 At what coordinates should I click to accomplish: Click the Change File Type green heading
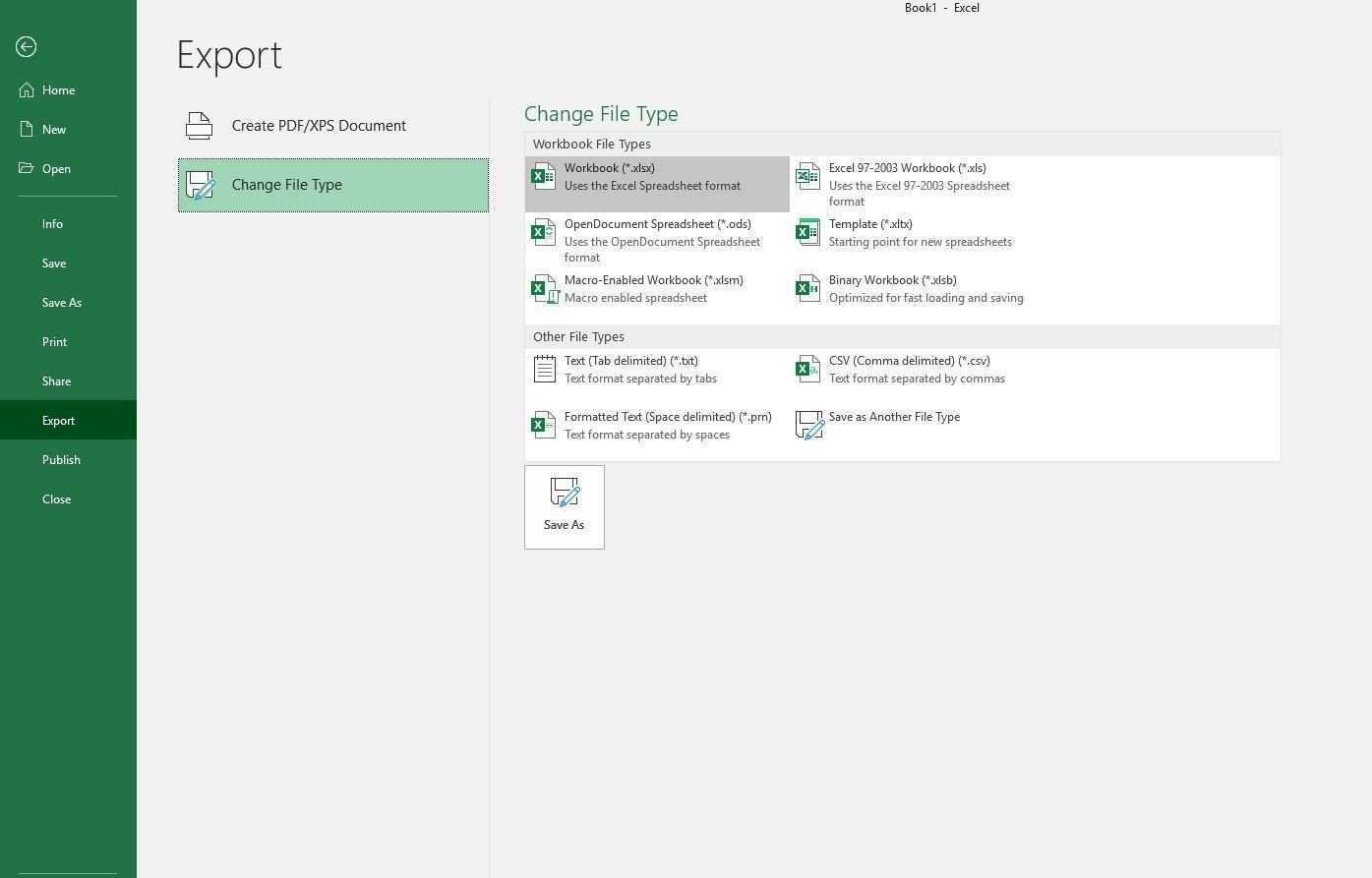601,114
